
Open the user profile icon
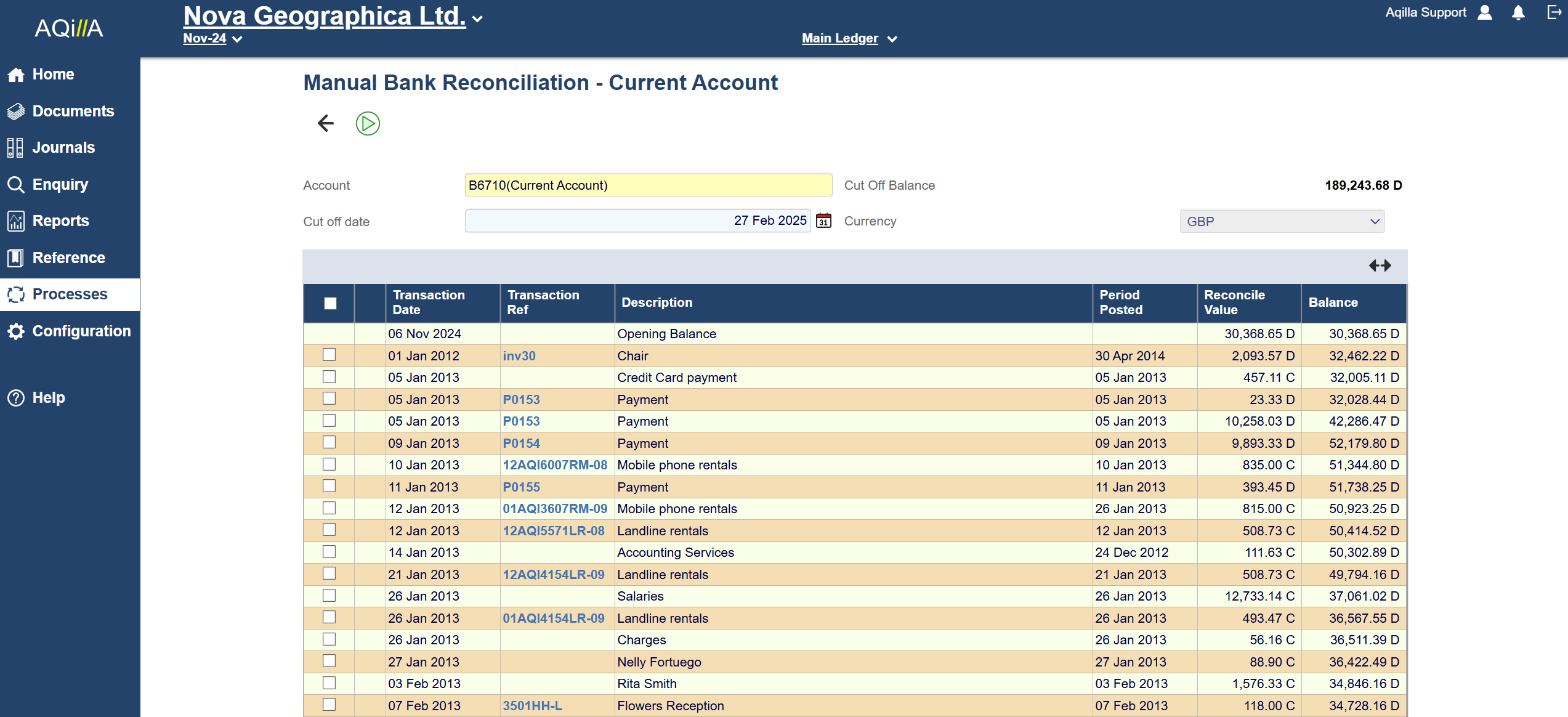click(1485, 13)
